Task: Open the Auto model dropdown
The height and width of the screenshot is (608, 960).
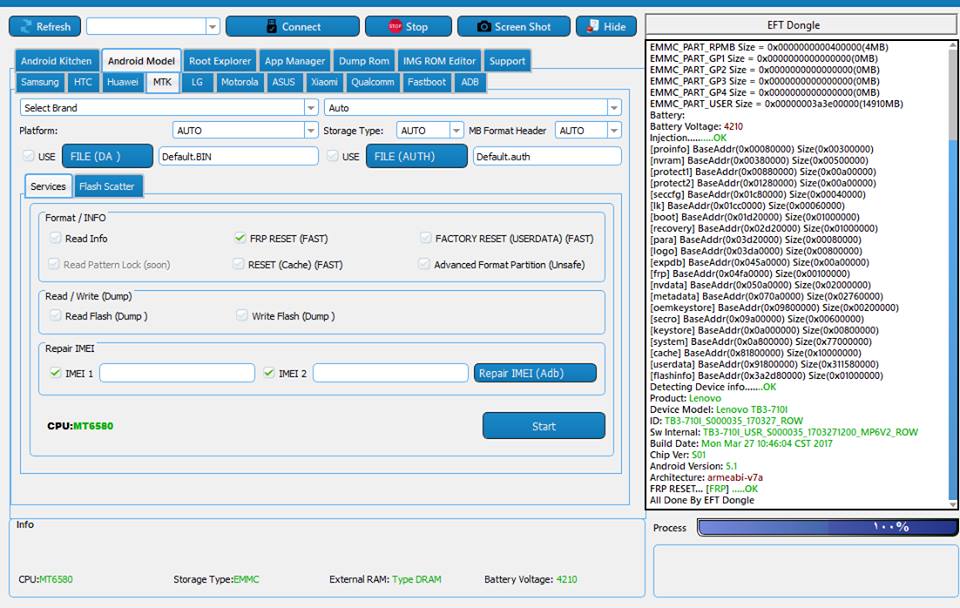Action: 613,108
